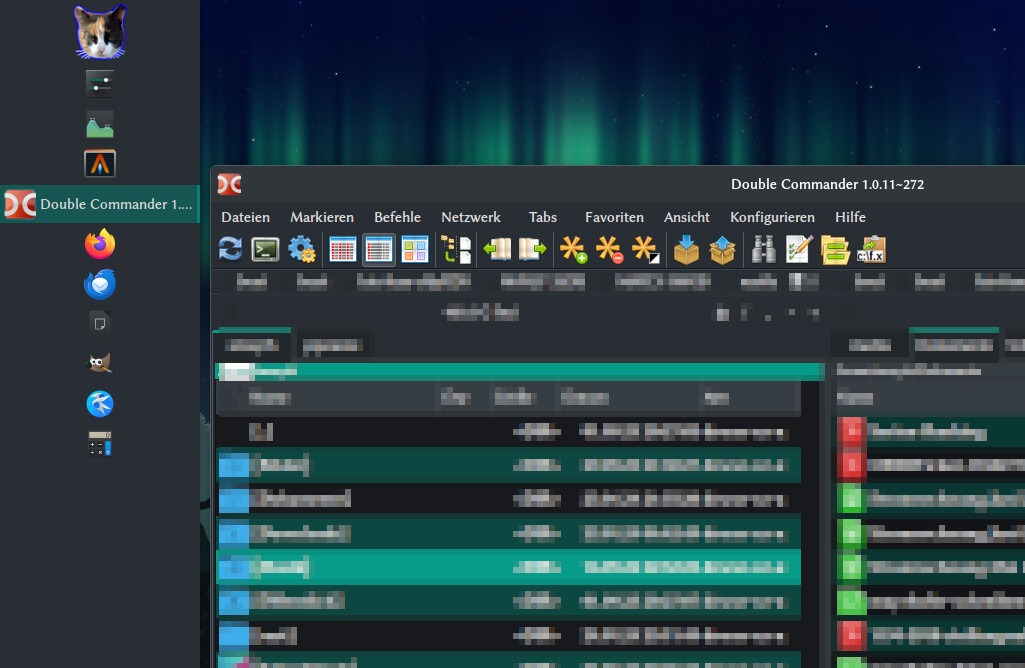Click the Refresh toolbar icon
This screenshot has height=668, width=1025.
click(x=230, y=249)
